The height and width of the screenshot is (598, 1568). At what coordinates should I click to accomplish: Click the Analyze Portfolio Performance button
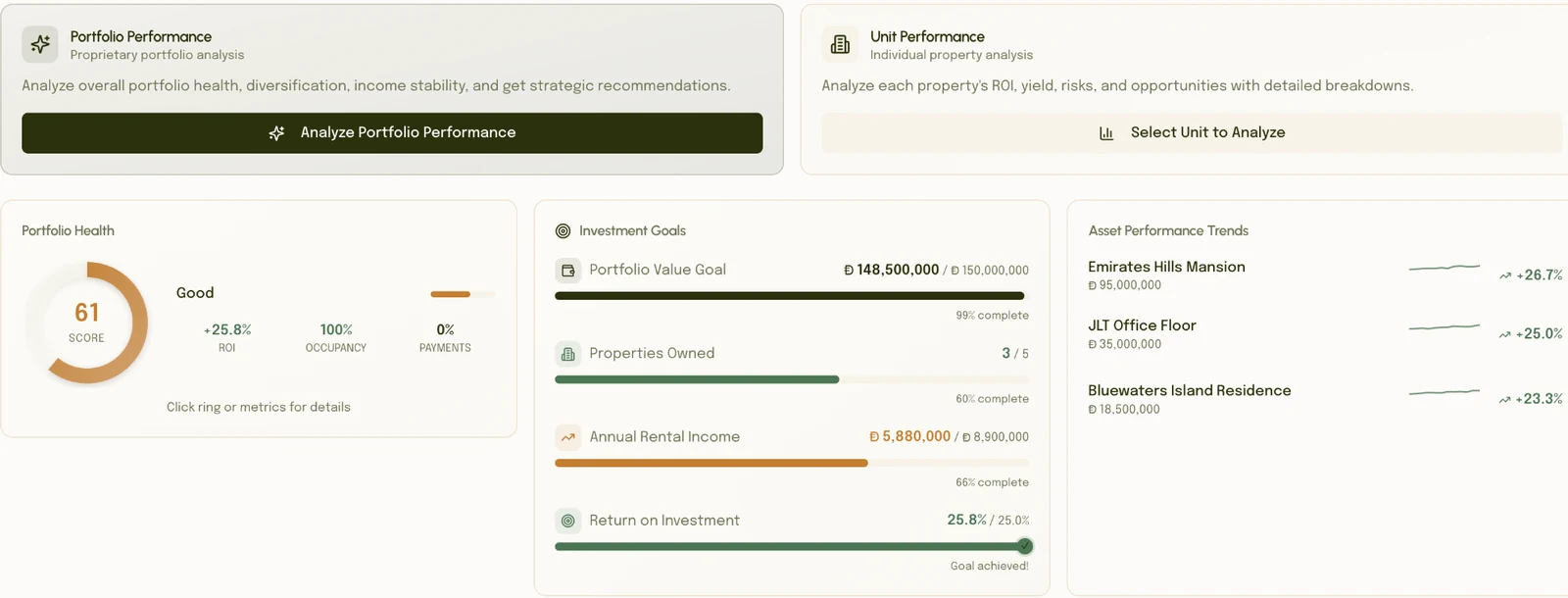click(392, 132)
